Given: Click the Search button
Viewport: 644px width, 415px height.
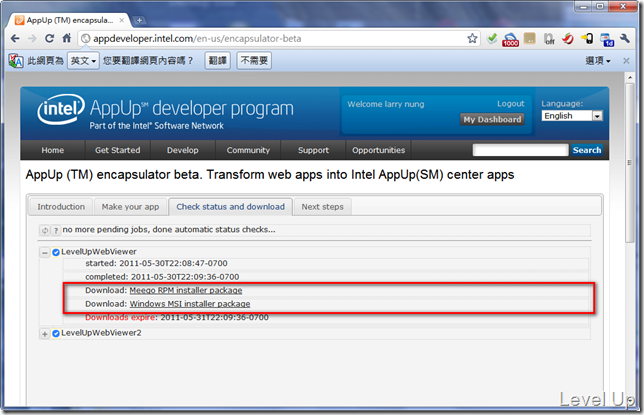Looking at the screenshot, I should pos(587,150).
